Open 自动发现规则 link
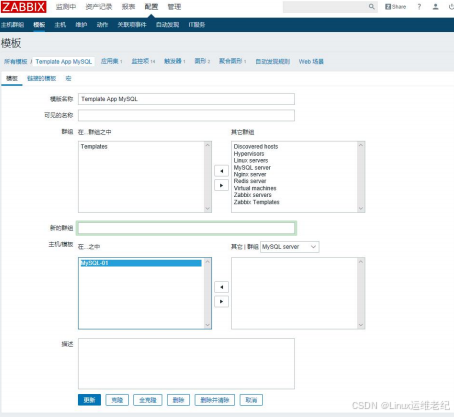Image resolution: width=454 pixels, height=417 pixels. (x=273, y=62)
